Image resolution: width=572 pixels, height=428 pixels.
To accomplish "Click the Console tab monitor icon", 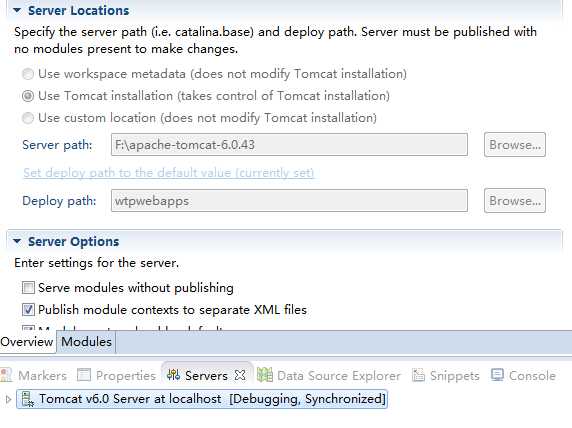I will point(497,375).
